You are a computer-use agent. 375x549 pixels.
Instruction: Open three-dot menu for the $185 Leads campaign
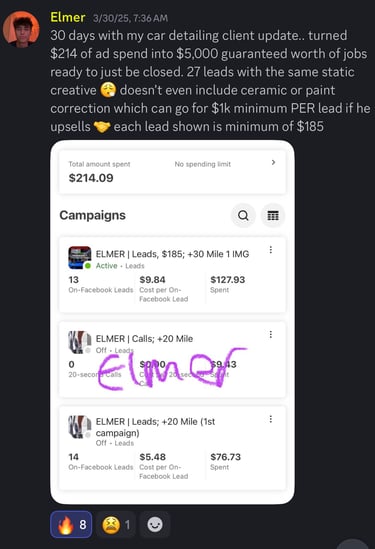271,250
